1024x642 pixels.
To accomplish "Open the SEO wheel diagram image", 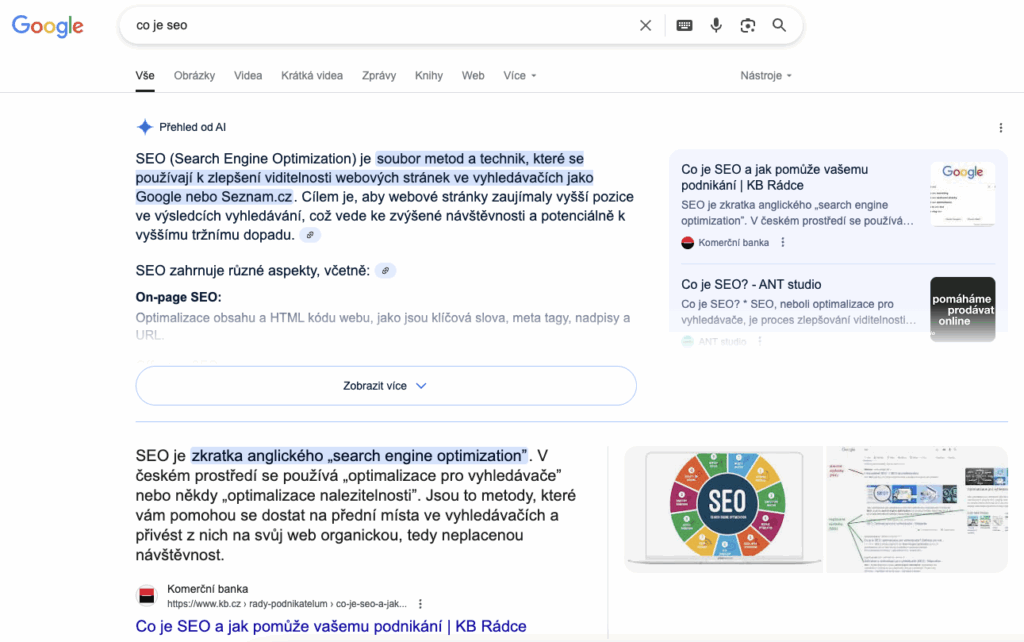I will (x=724, y=509).
